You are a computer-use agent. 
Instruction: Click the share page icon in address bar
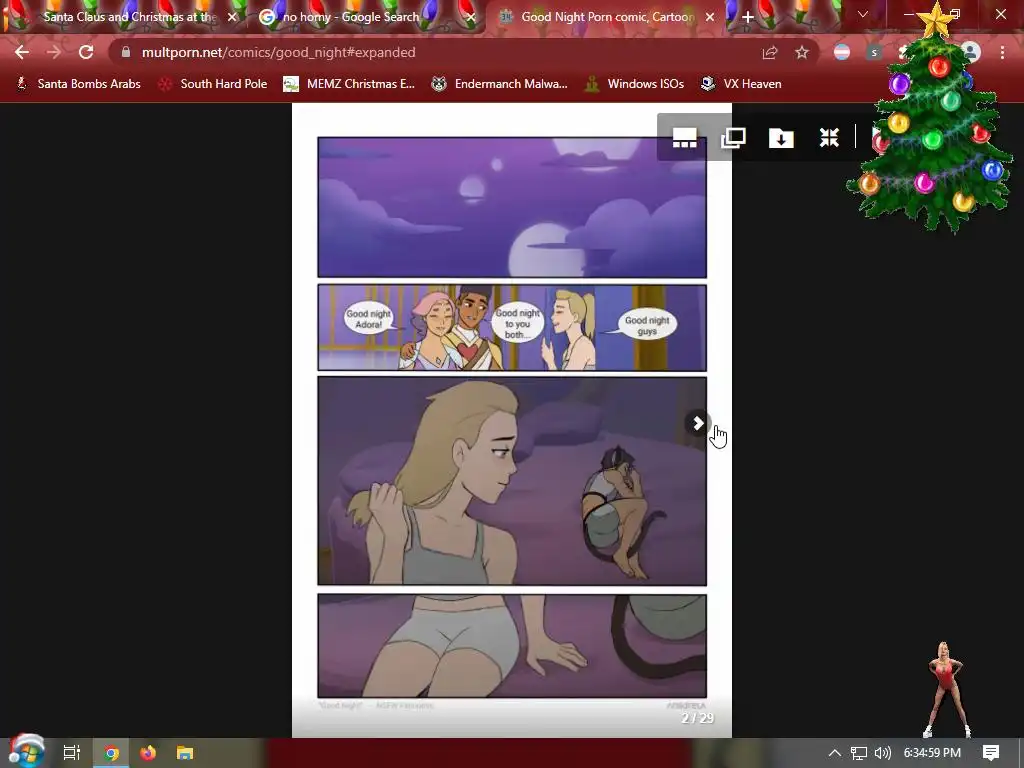click(x=770, y=52)
